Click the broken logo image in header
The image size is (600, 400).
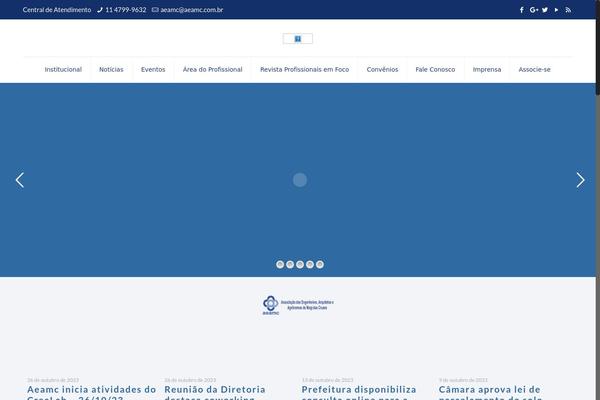(298, 39)
